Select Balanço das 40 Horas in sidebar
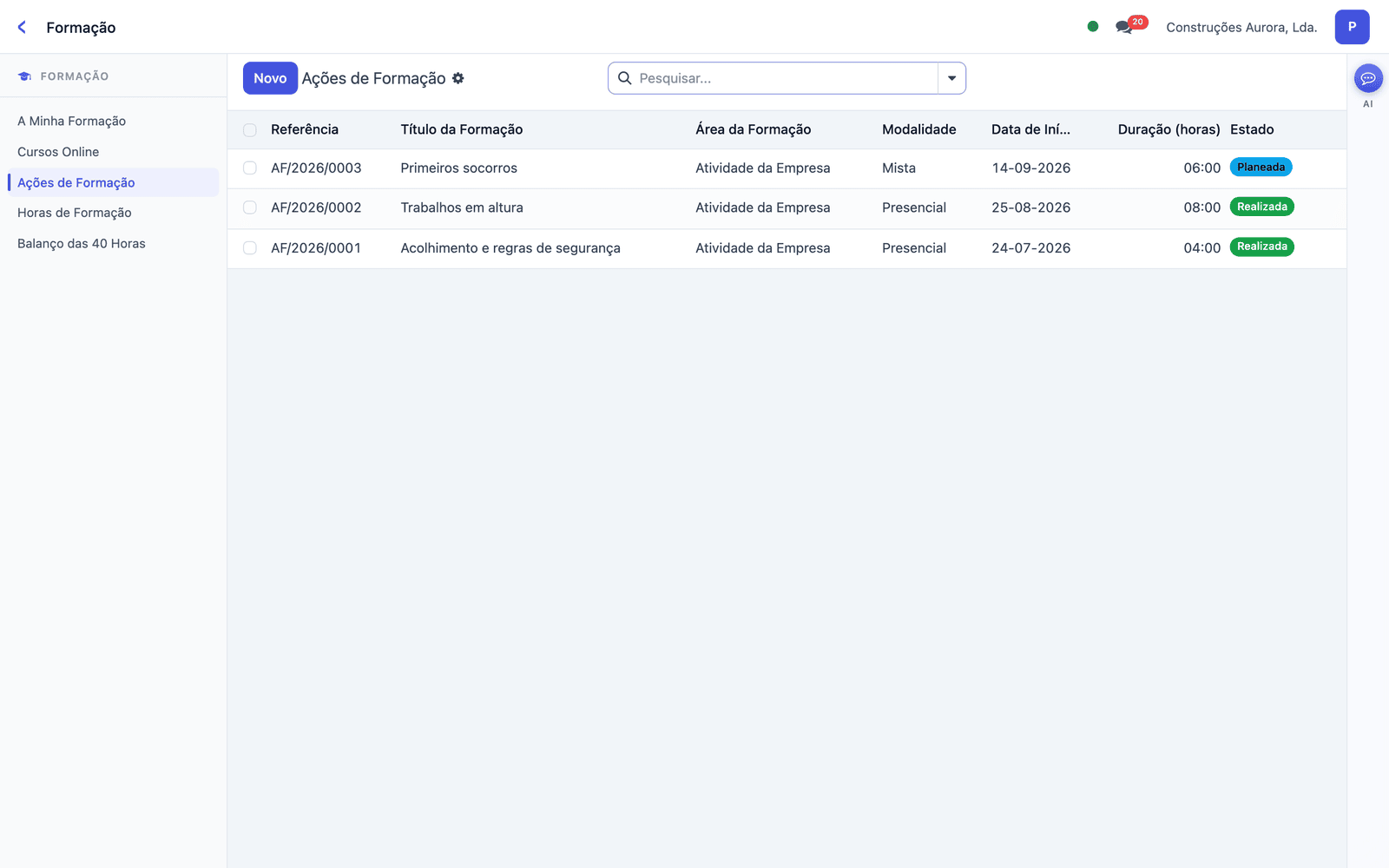The width and height of the screenshot is (1389, 868). coord(82,244)
